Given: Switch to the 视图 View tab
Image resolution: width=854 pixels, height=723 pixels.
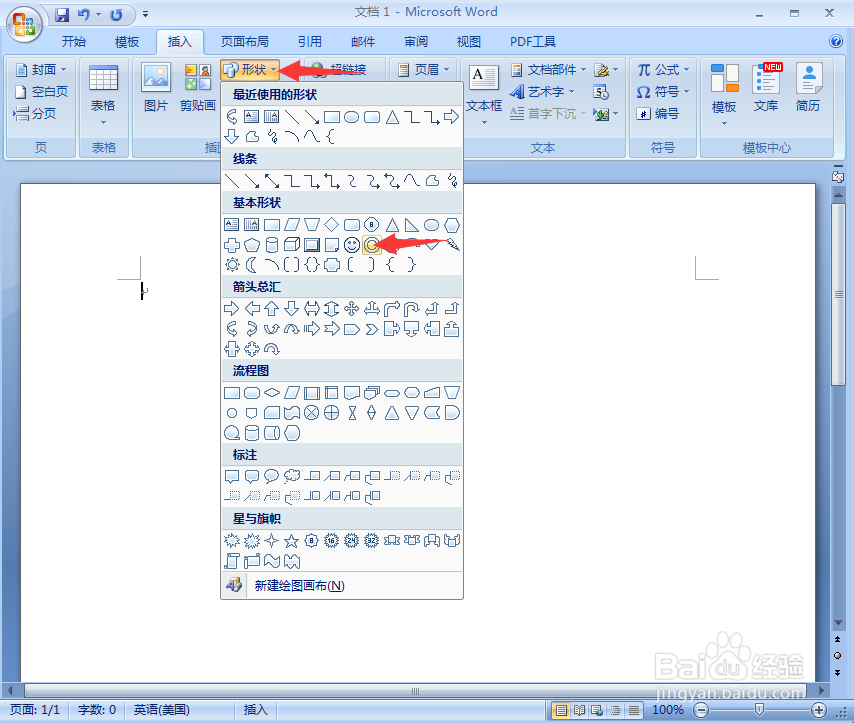Looking at the screenshot, I should tap(468, 41).
